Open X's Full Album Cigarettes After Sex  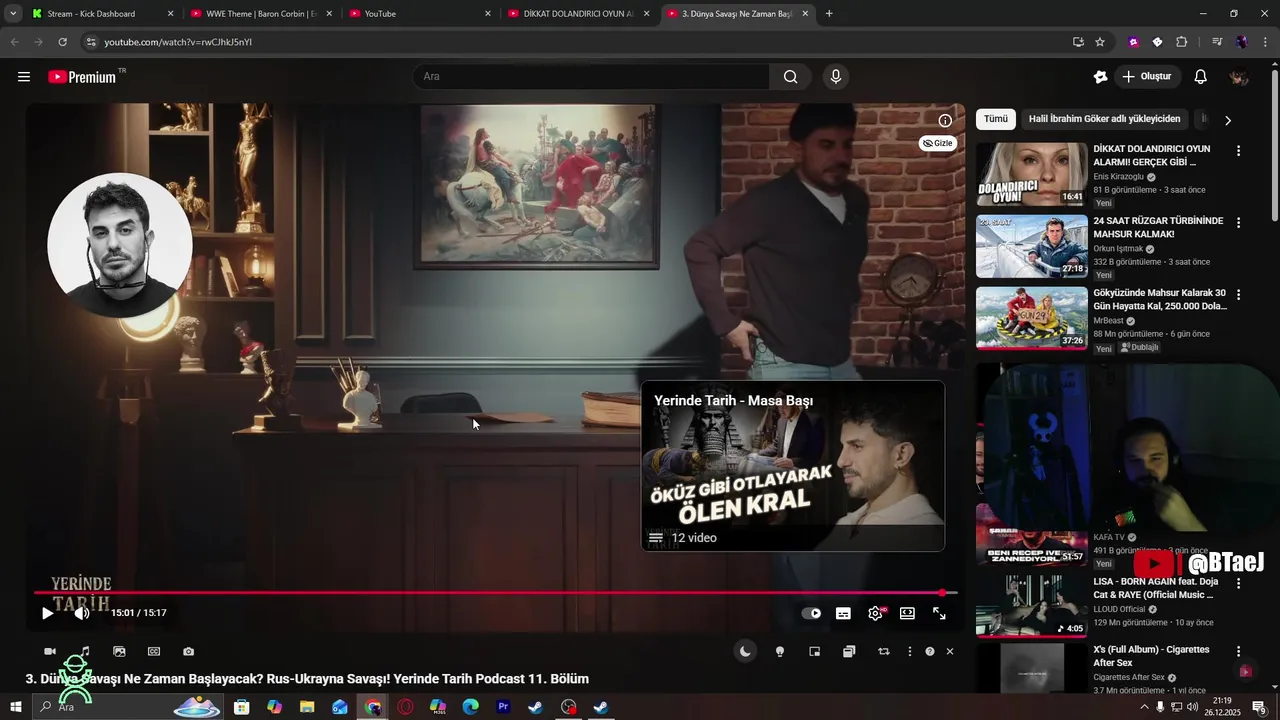point(1151,656)
